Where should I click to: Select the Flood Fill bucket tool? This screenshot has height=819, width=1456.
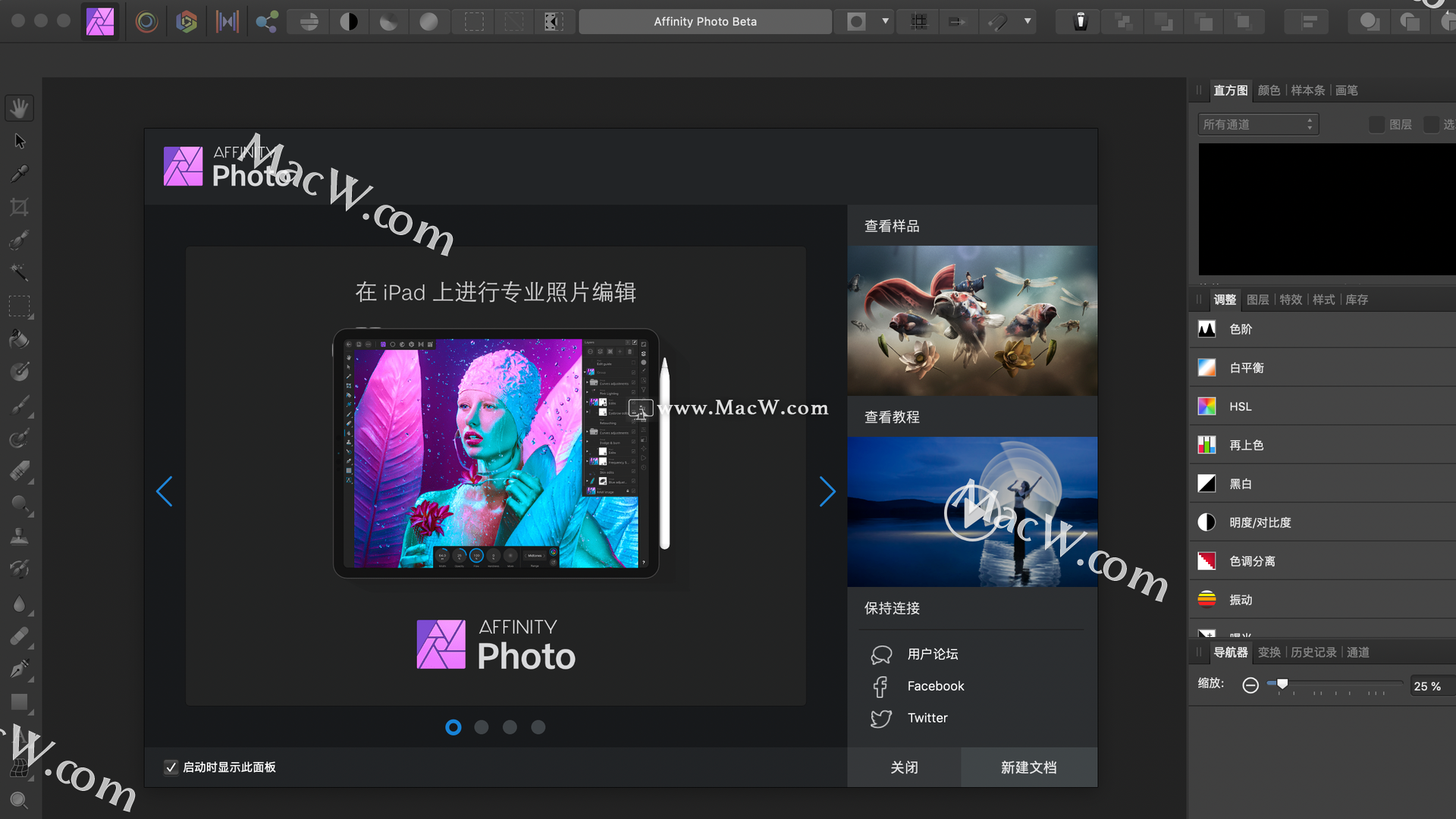[20, 339]
